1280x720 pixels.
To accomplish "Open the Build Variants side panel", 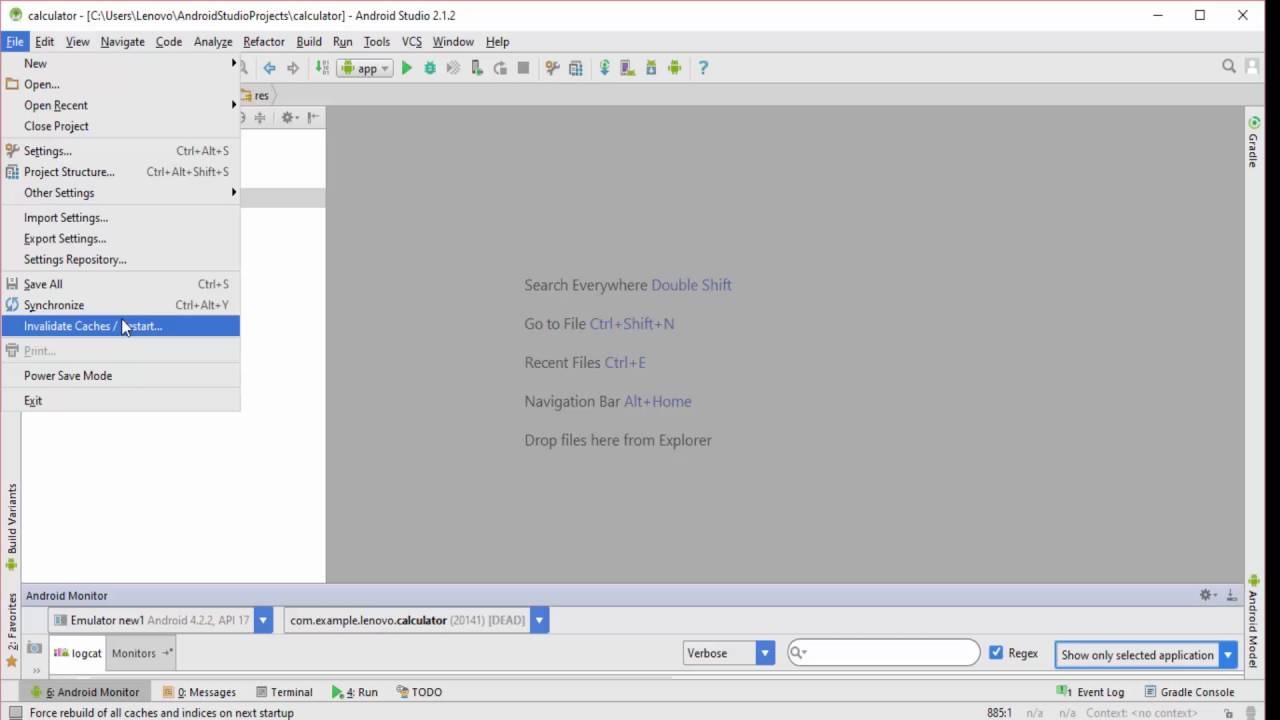I will (x=12, y=527).
